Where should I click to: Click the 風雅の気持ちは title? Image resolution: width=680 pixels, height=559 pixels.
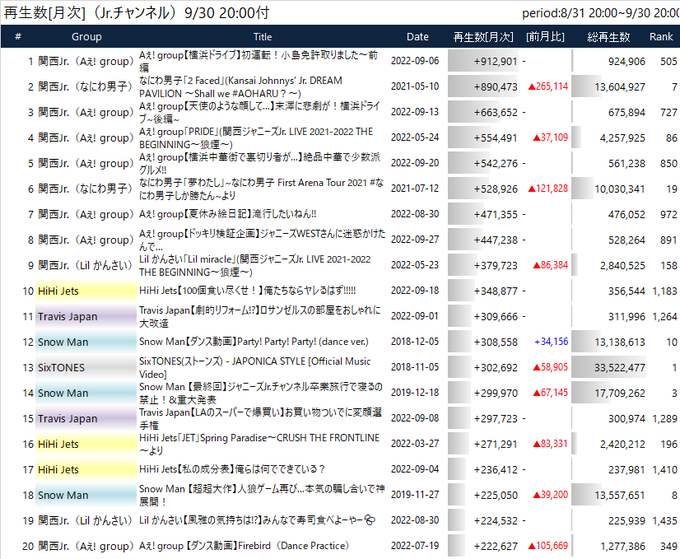[257, 520]
